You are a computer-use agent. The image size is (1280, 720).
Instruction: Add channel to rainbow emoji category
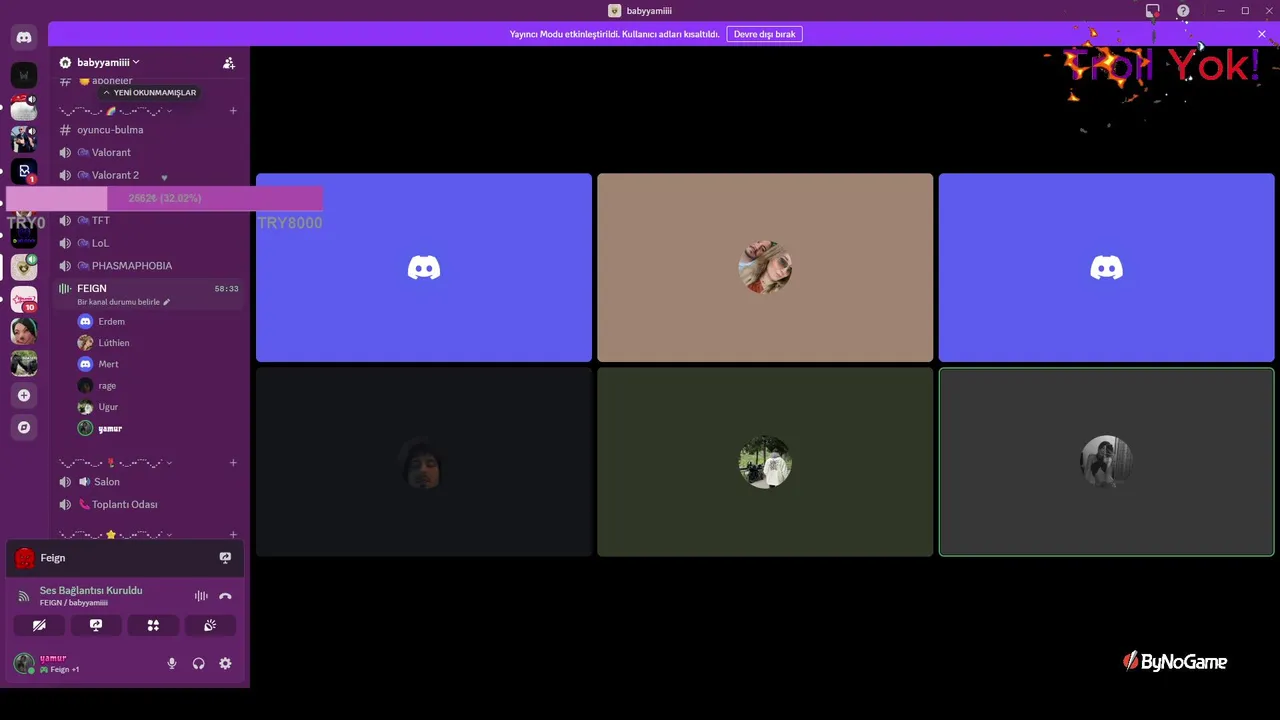point(233,111)
